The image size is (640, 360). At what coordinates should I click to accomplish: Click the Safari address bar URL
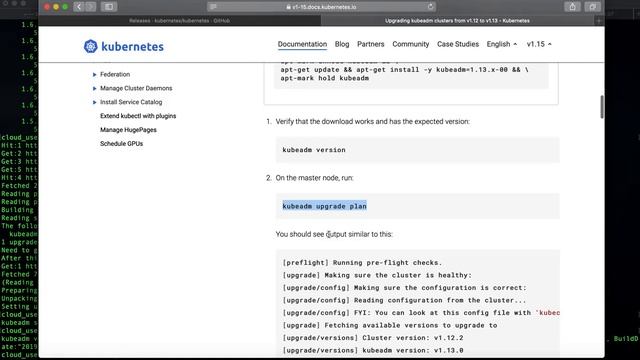pos(321,7)
